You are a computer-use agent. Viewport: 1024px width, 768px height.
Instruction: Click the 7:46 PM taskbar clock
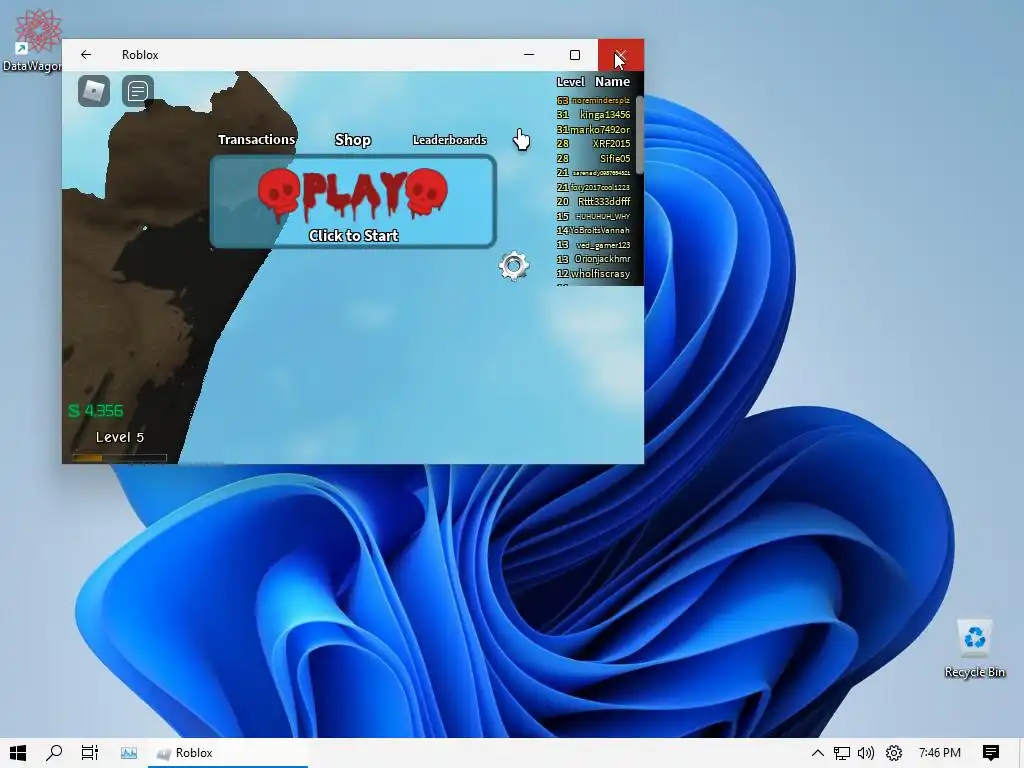(x=940, y=753)
